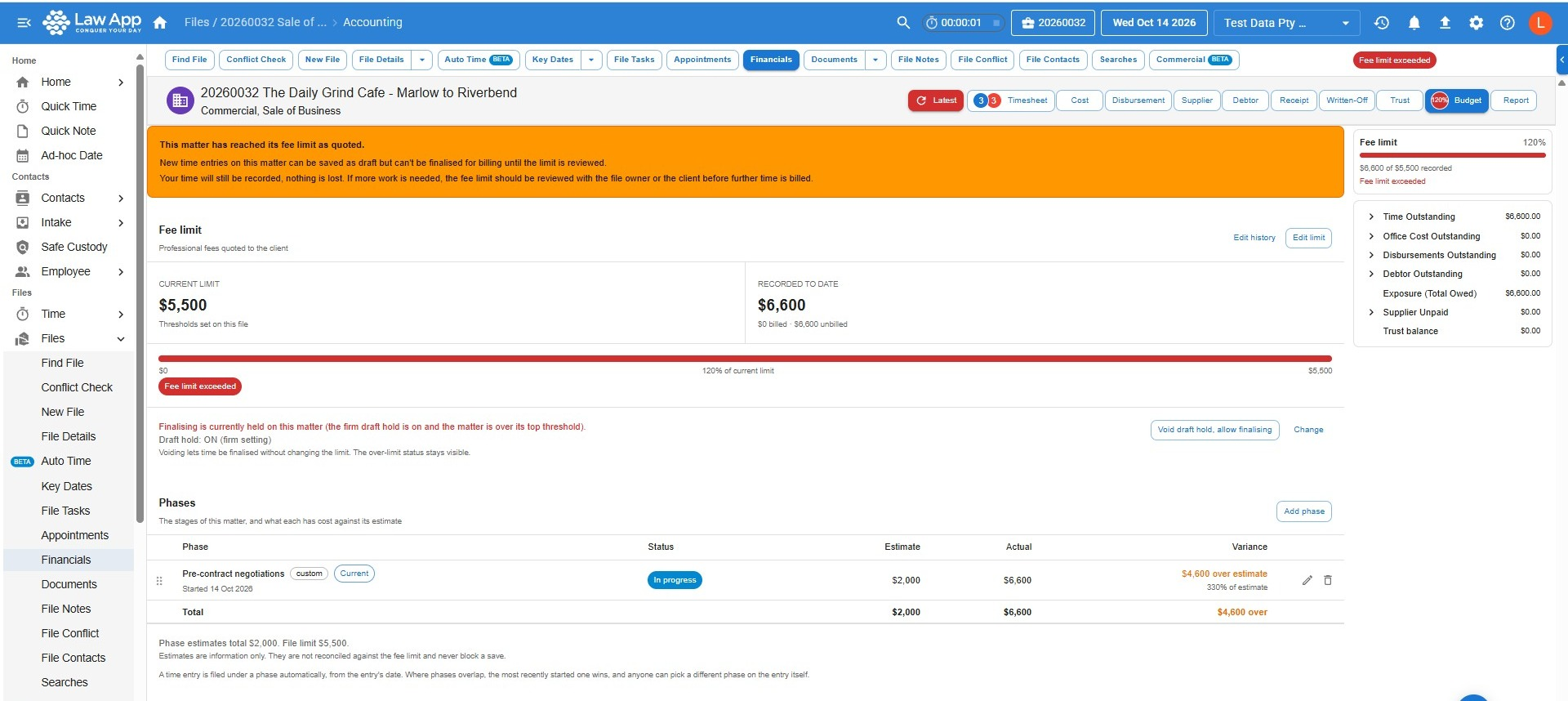
Task: Go to the home house icon
Action: click(160, 23)
